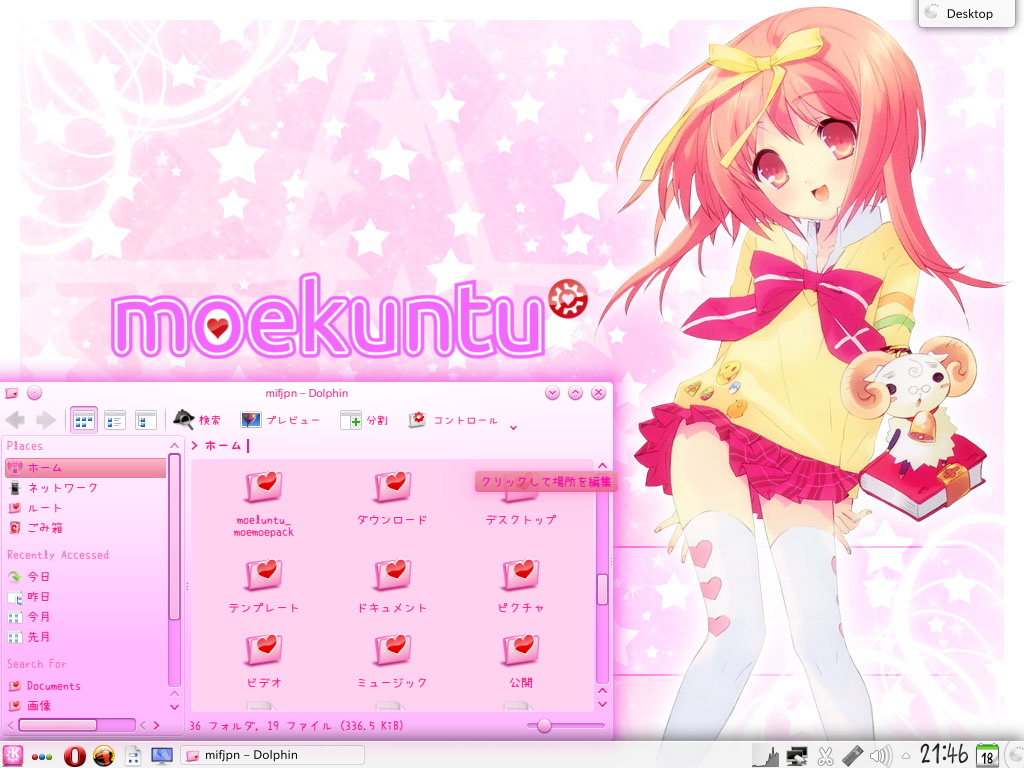Launch Opera from the taskbar

click(x=74, y=756)
